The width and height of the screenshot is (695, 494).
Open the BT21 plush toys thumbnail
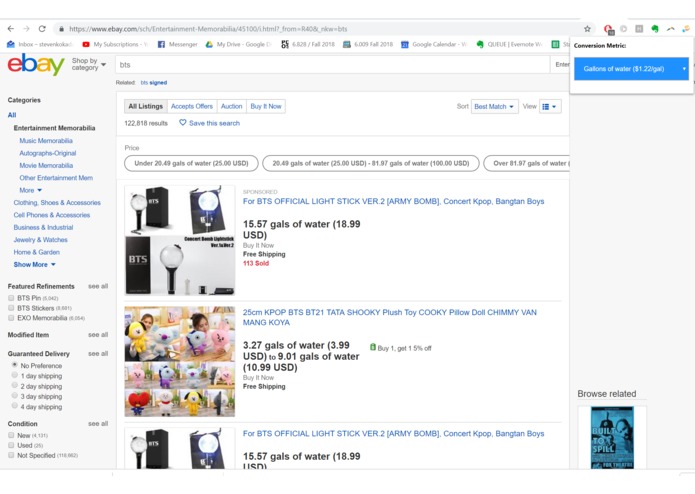pos(180,362)
